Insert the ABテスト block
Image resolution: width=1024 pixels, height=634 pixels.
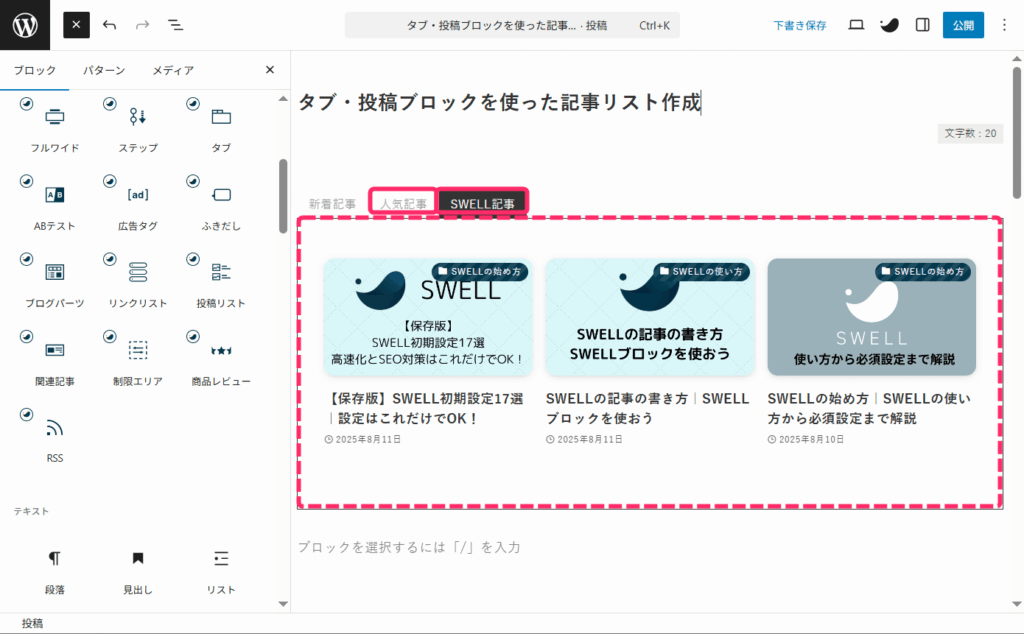[55, 205]
